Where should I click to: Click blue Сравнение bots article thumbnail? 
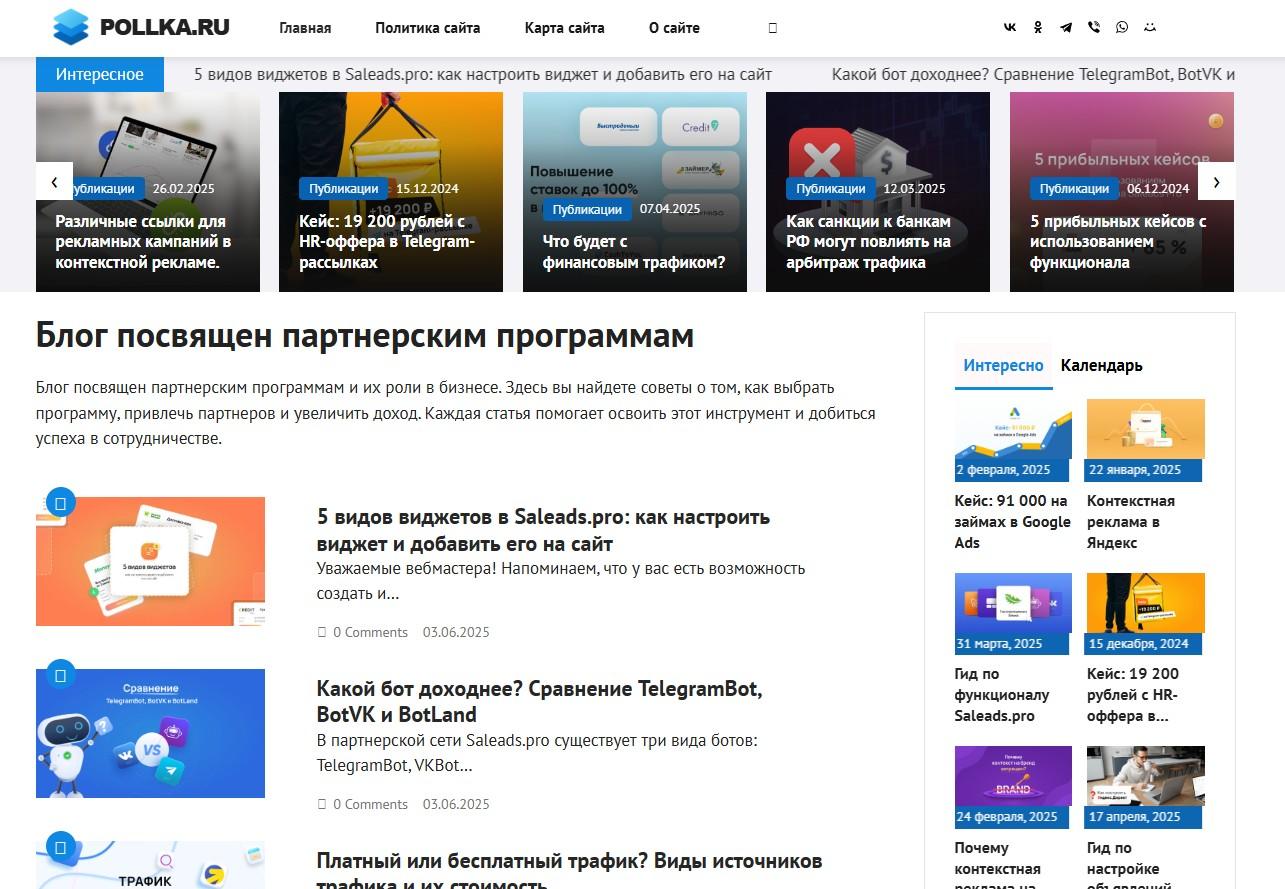point(150,734)
